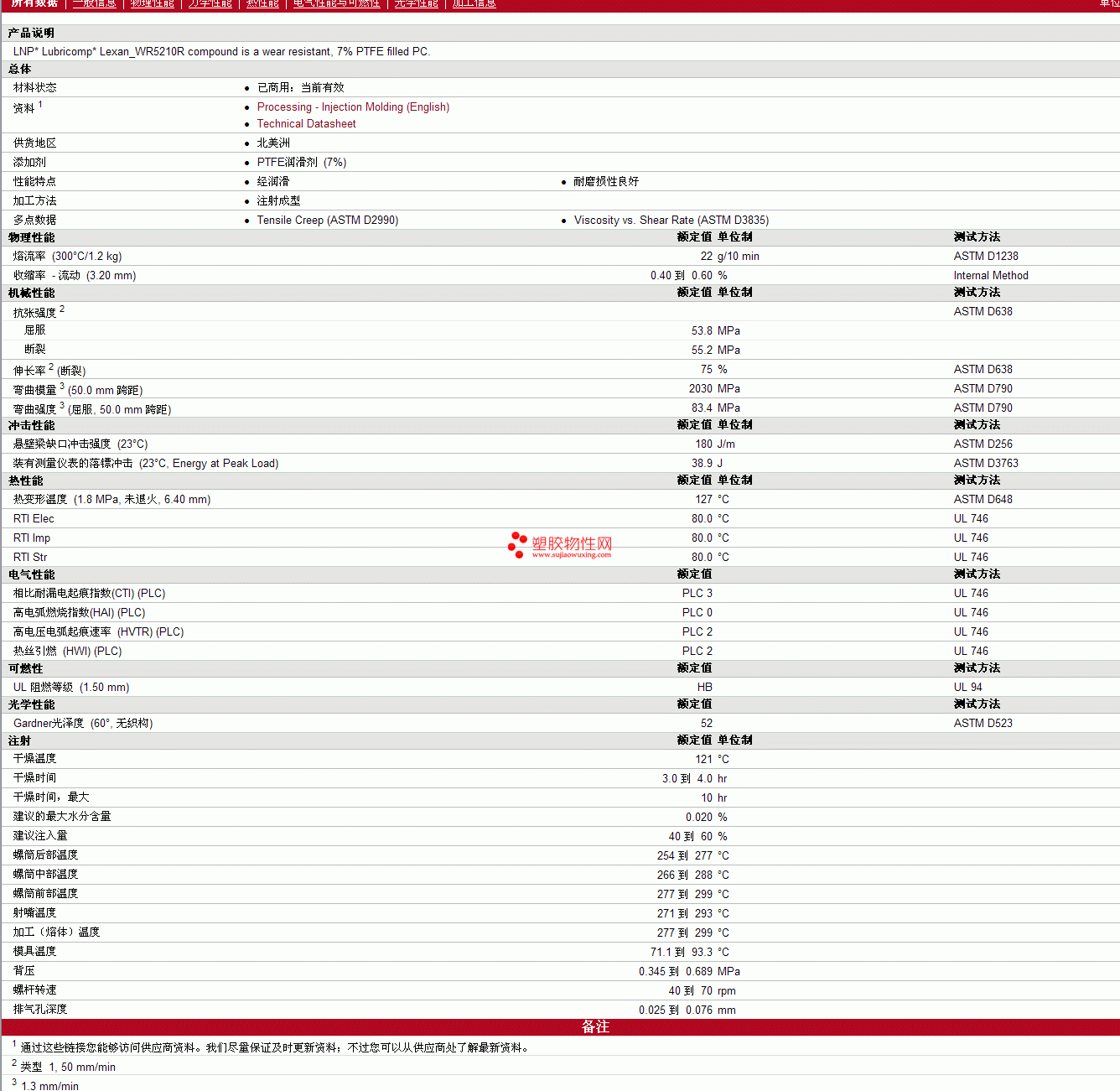Click the ASTM D3763 test method
Image resolution: width=1120 pixels, height=1091 pixels.
986,464
